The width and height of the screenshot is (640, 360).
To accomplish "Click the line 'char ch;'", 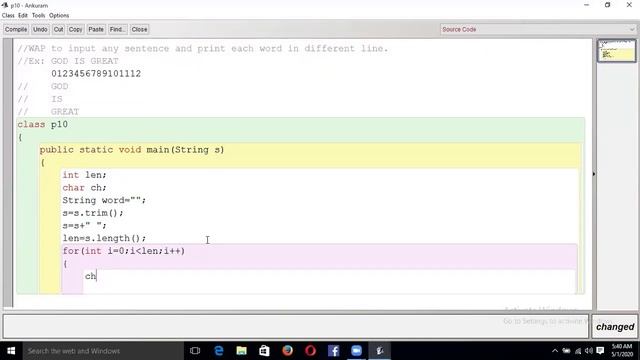I will tap(84, 187).
